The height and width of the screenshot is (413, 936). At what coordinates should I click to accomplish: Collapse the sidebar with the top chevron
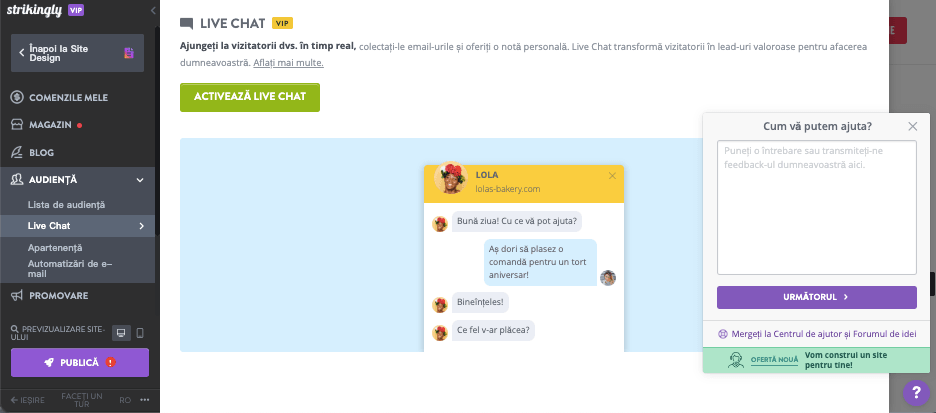pos(152,9)
